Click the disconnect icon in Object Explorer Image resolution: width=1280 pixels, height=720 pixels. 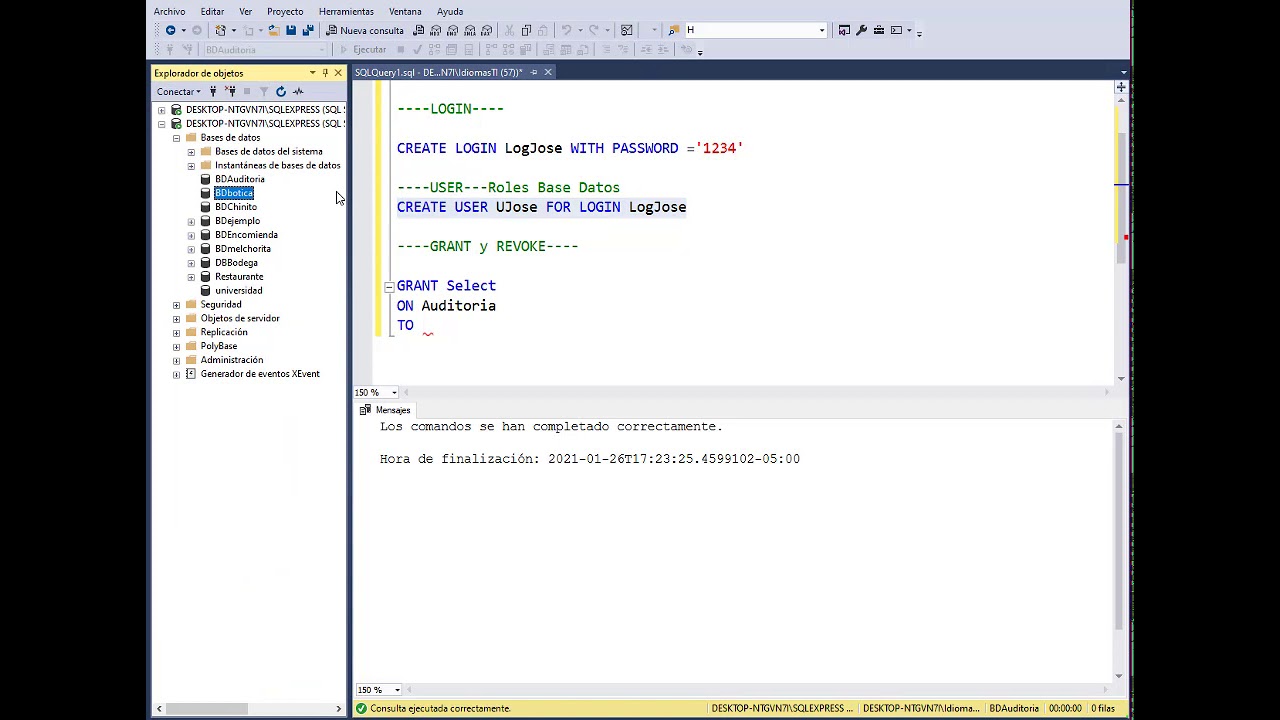(x=230, y=91)
